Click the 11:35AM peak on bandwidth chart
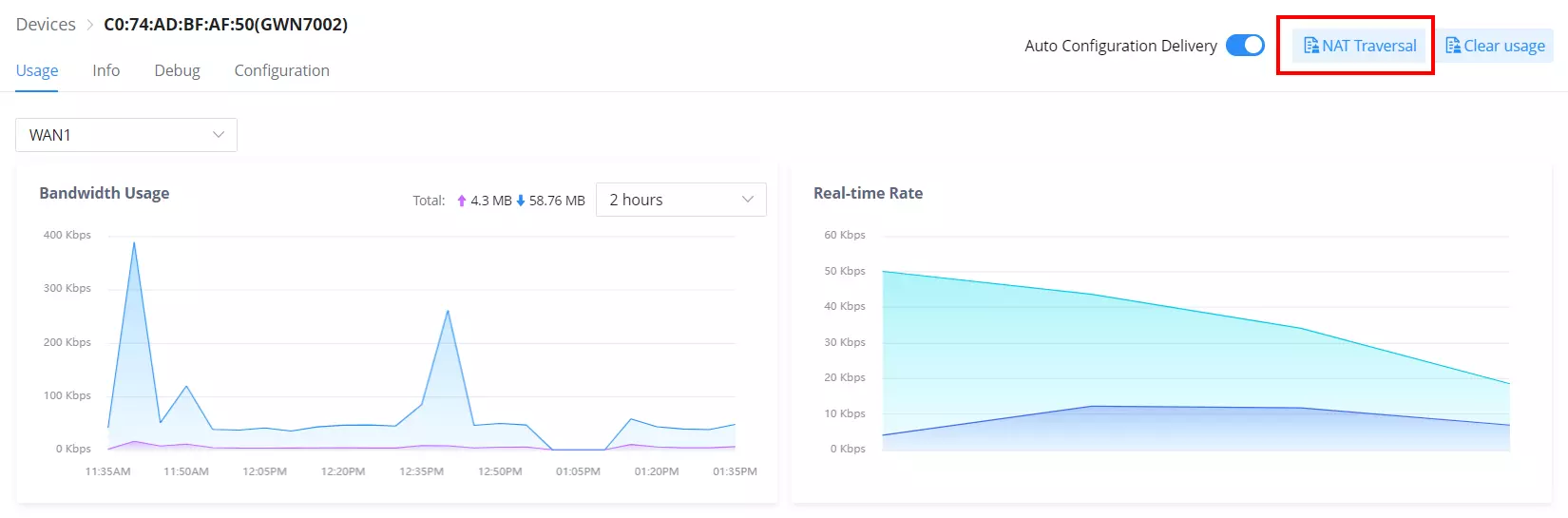 pos(134,243)
